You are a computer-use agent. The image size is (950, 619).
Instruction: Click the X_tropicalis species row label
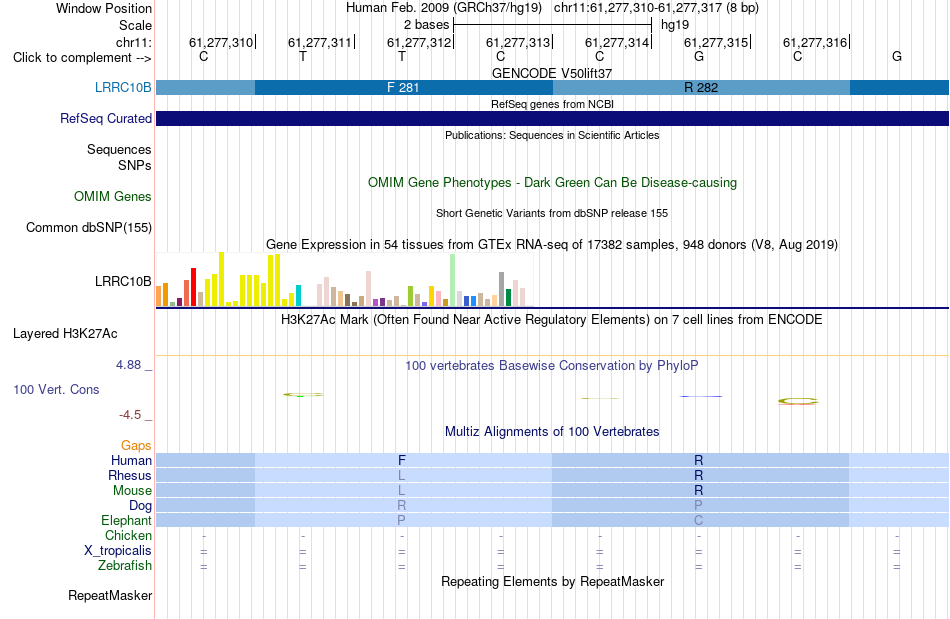click(118, 551)
